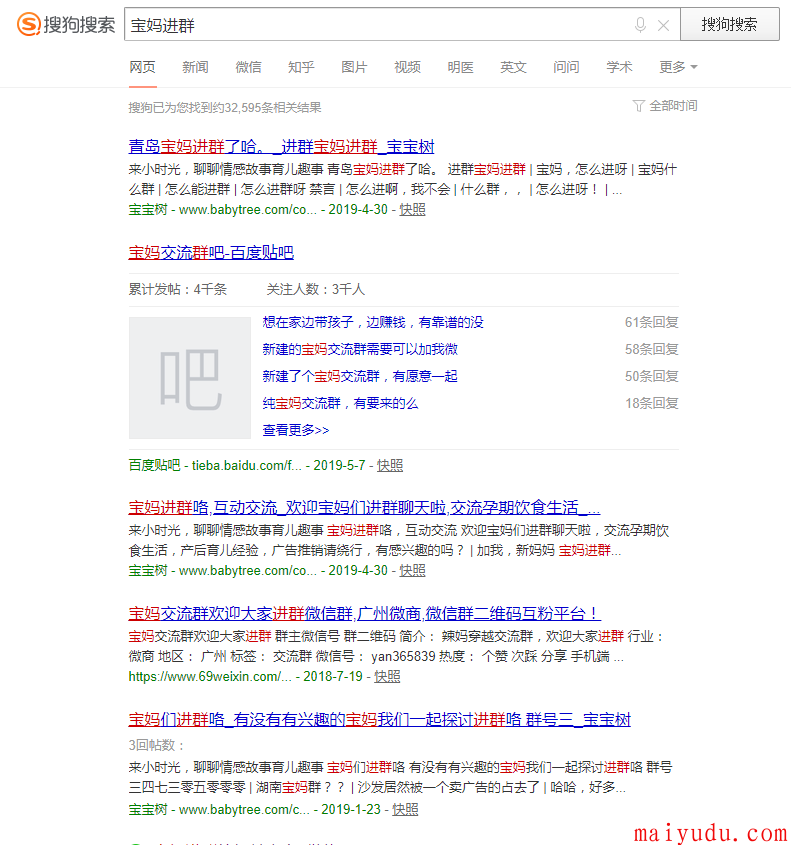Open result 宝妈进群咯,互动交流 title
Screen dimensions: 791x845
point(364,508)
